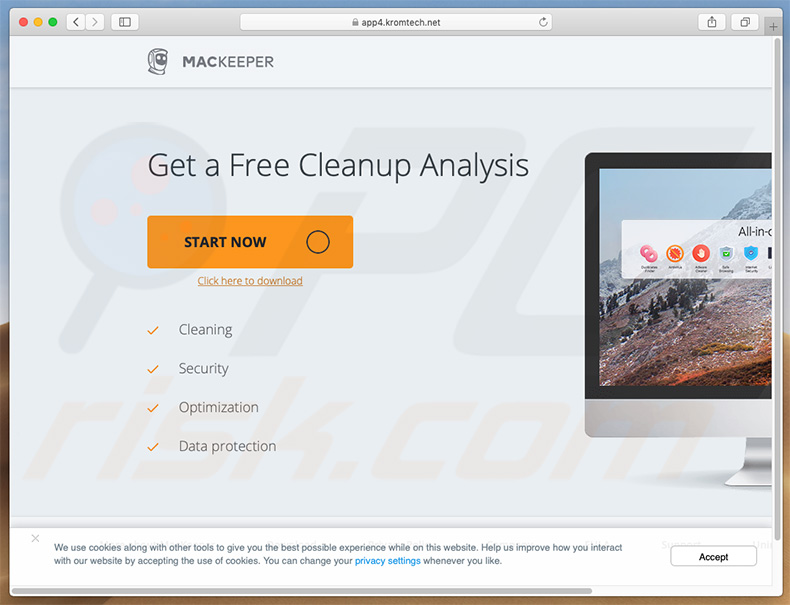Go forward with the Safari forward arrow

point(95,22)
